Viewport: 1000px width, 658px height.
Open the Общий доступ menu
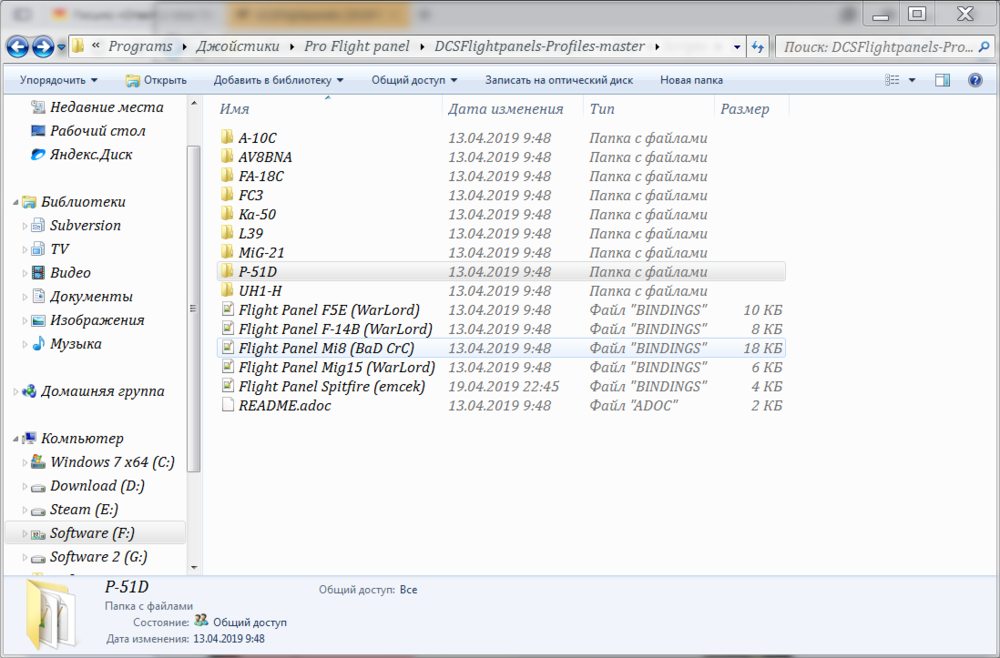pos(415,80)
